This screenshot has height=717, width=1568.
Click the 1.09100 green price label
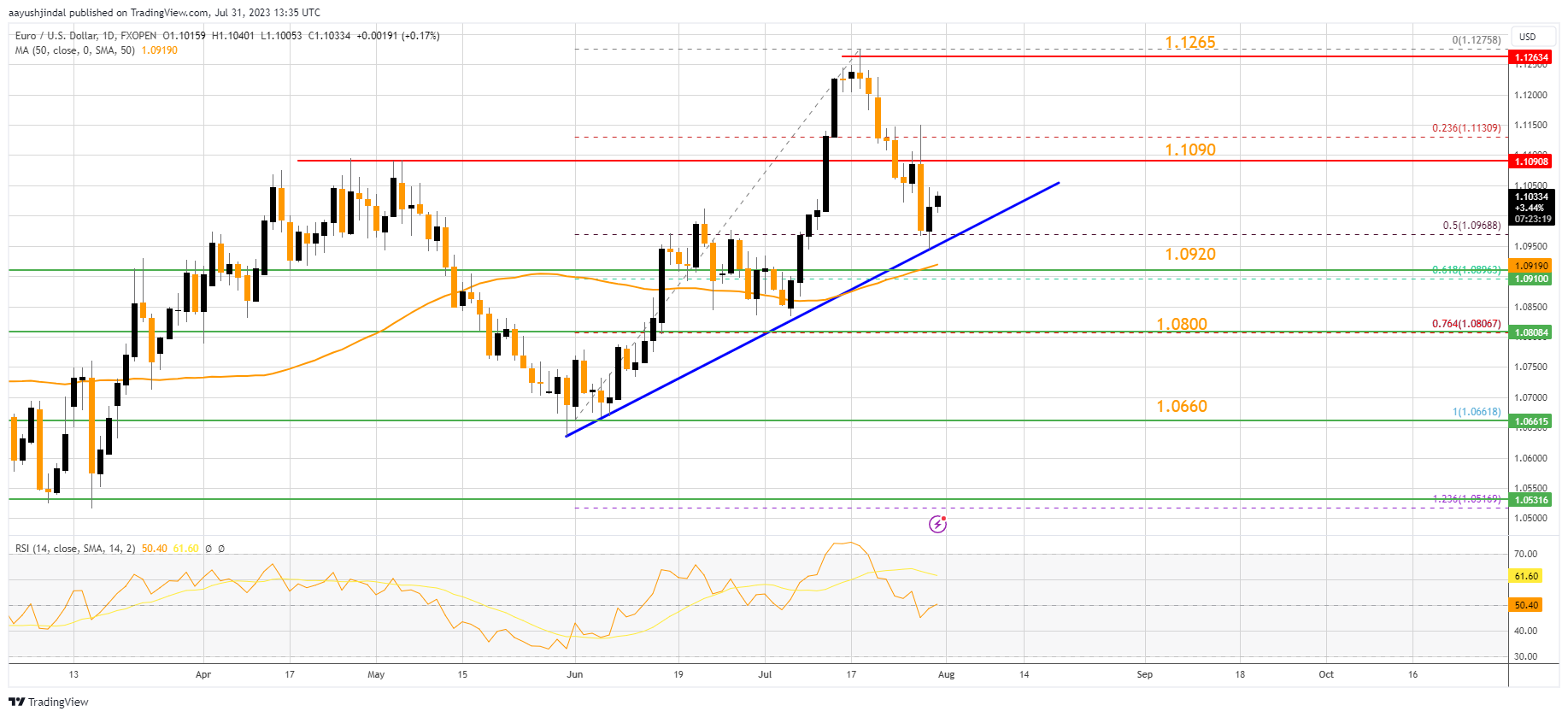tap(1531, 279)
